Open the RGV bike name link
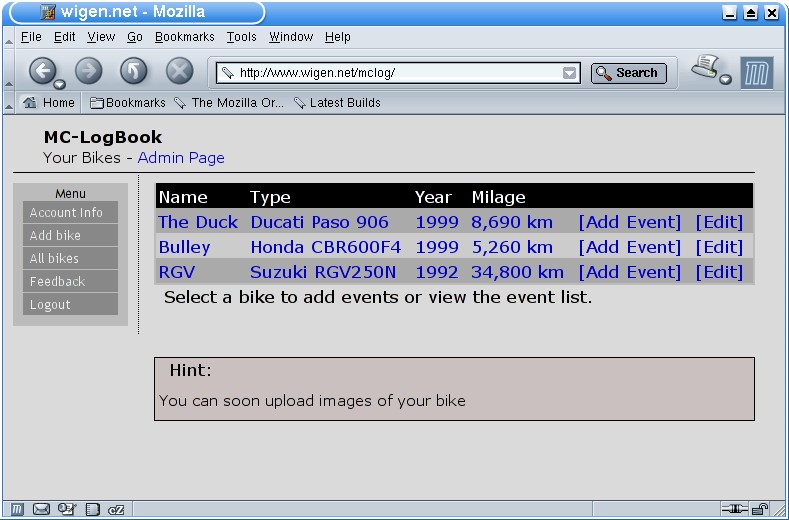 click(177, 272)
